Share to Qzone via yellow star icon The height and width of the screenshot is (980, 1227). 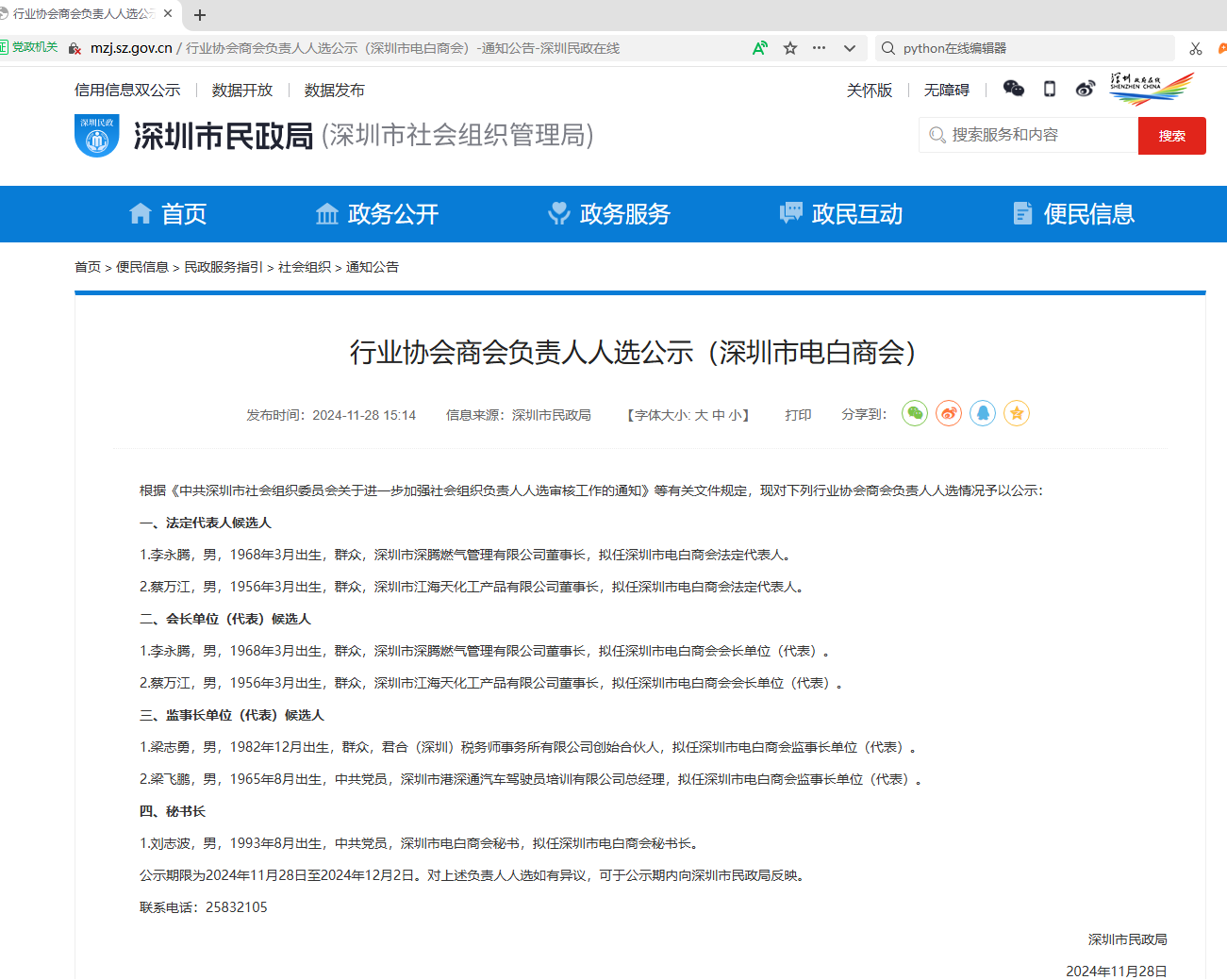pos(1016,414)
